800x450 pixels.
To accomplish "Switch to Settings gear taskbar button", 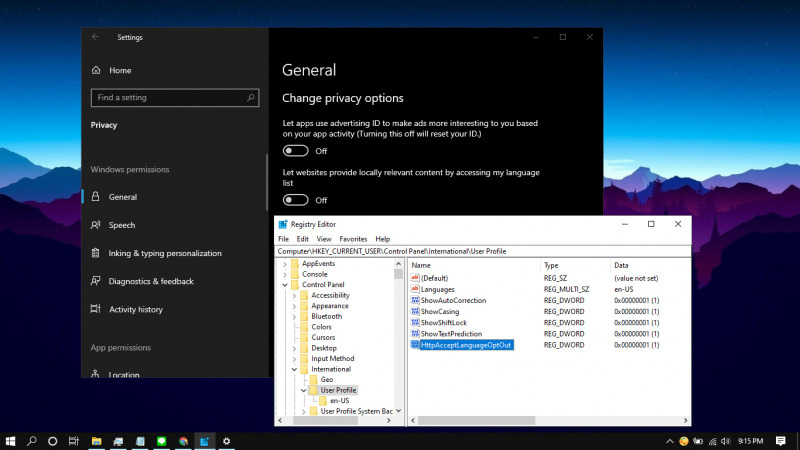I will 227,441.
